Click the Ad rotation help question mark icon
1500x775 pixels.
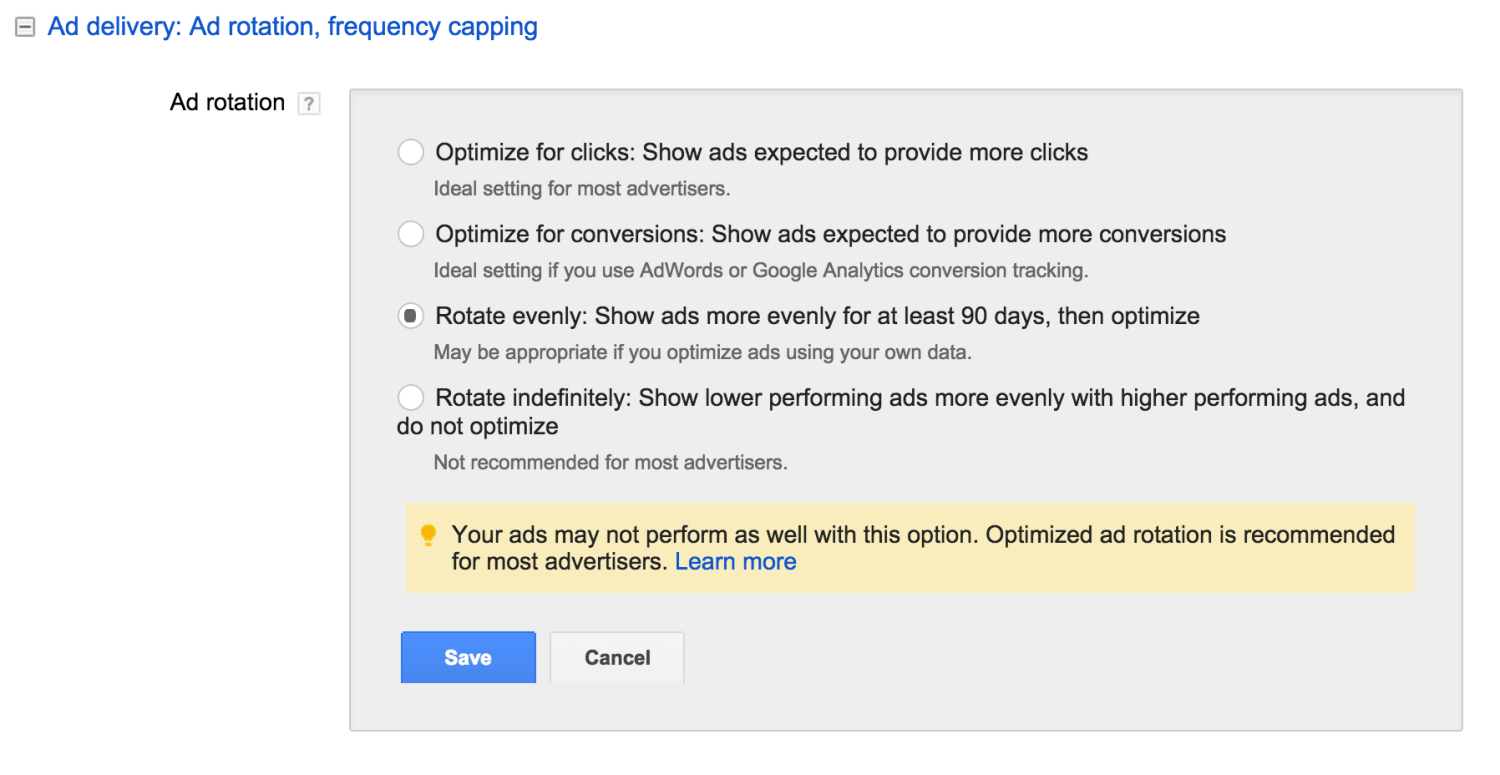(x=309, y=103)
